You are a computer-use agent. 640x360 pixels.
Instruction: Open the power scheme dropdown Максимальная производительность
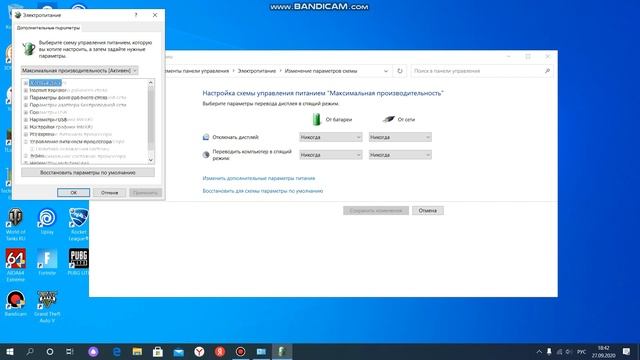(x=80, y=71)
